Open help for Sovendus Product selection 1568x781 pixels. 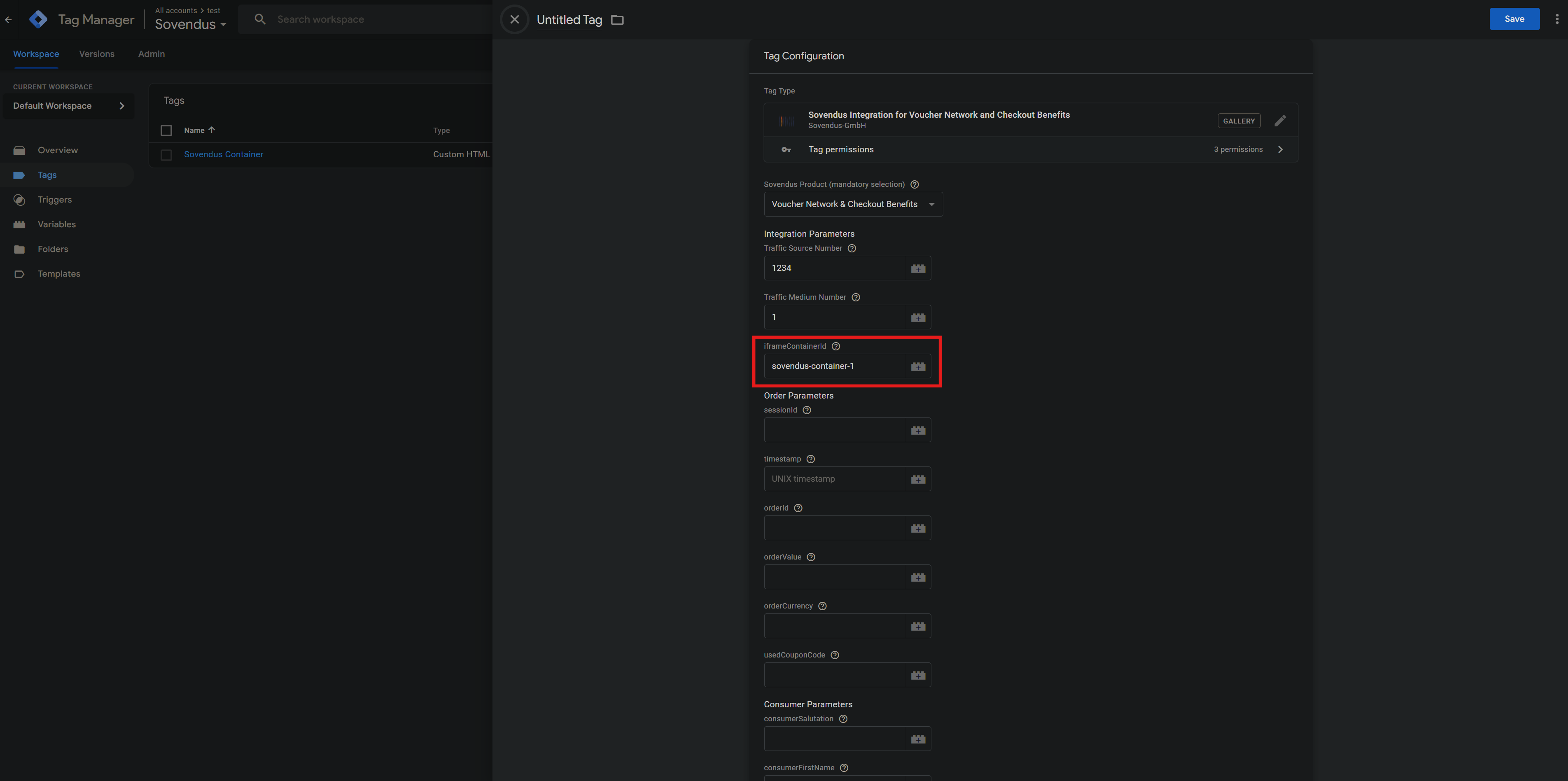tap(914, 184)
